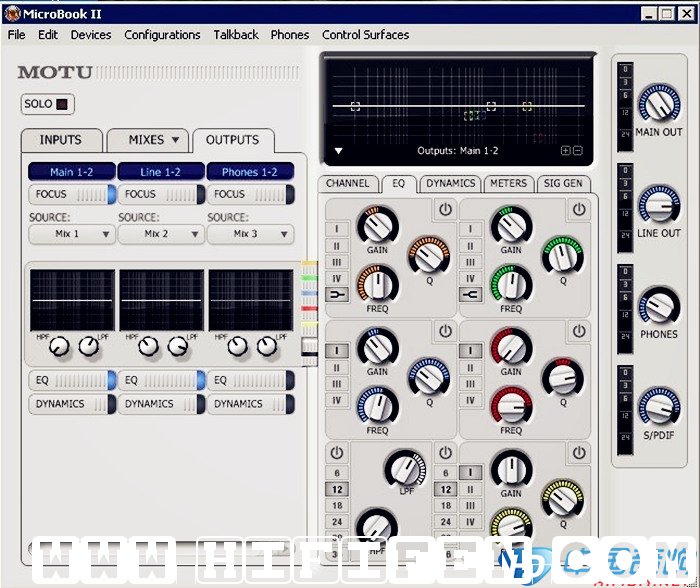Click the yellow band Q knob

tap(563, 500)
